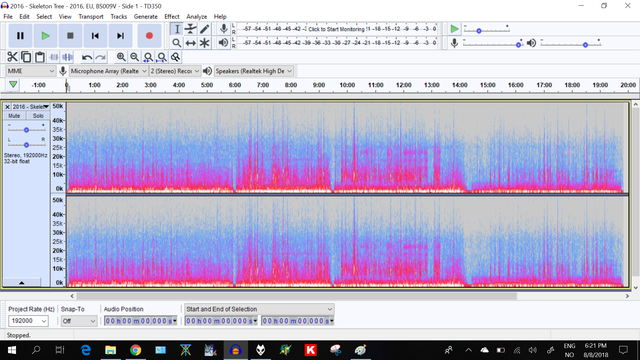Open the Snap-To Off dropdown
Viewport: 640px width, 360px height.
(x=79, y=321)
